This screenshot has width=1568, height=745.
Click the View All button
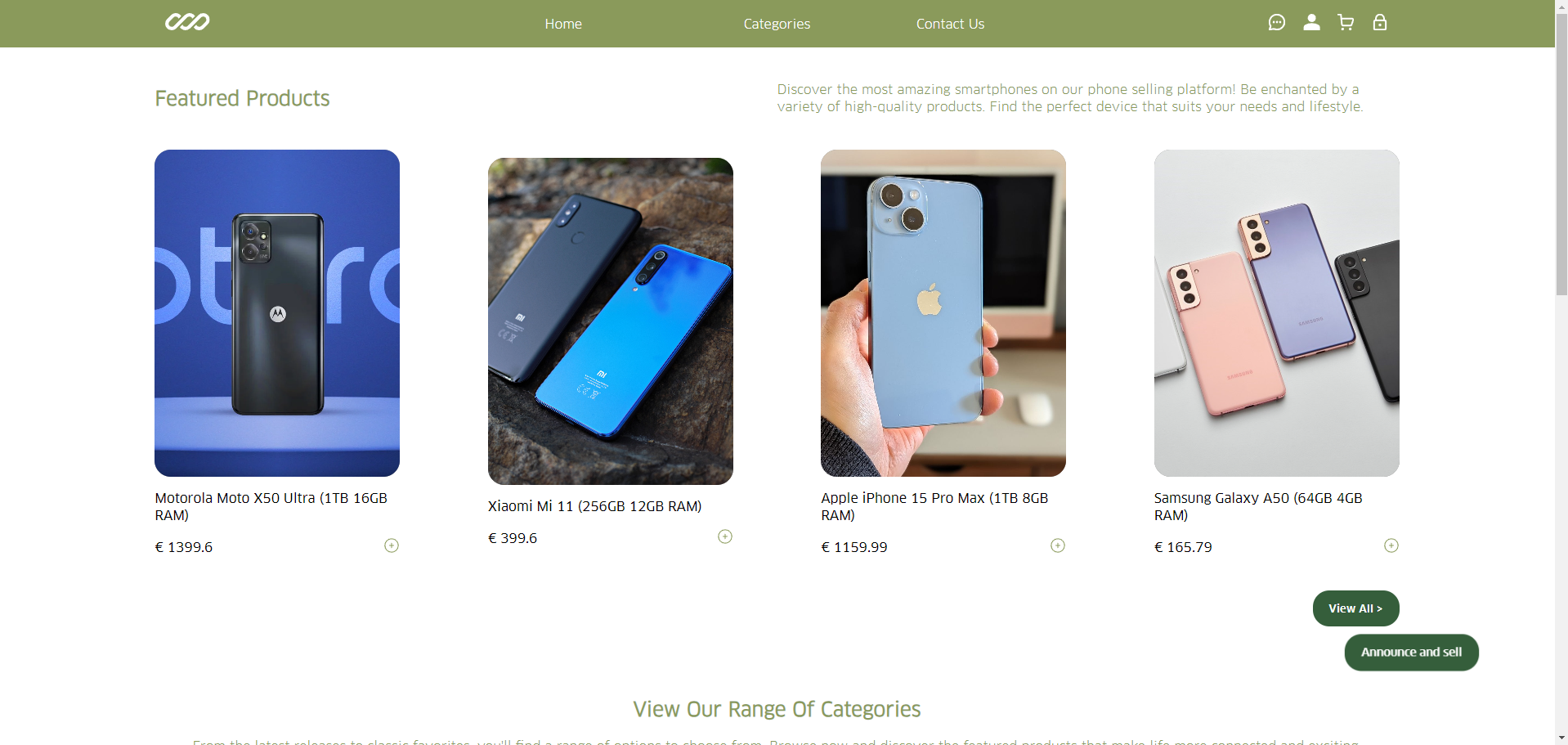1355,608
